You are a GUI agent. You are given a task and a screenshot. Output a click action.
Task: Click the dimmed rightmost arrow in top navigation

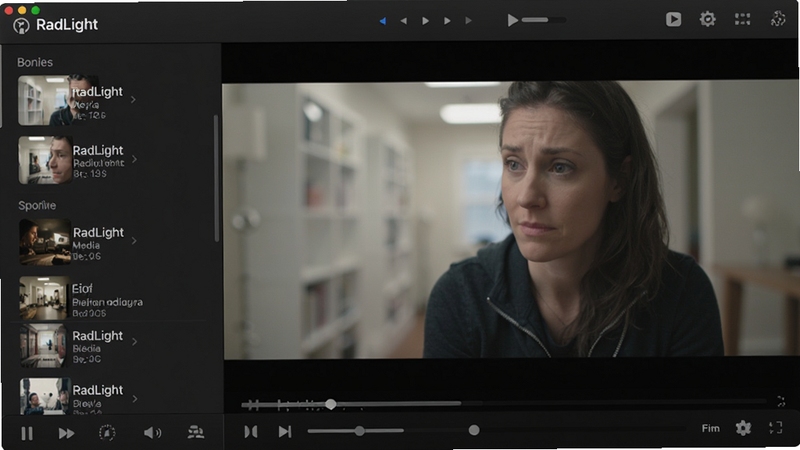point(468,21)
